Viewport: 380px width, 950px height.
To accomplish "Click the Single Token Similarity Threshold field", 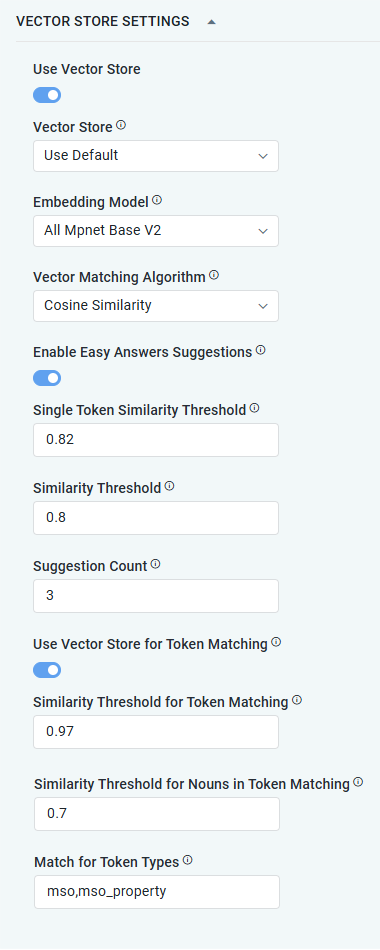I will (x=156, y=440).
